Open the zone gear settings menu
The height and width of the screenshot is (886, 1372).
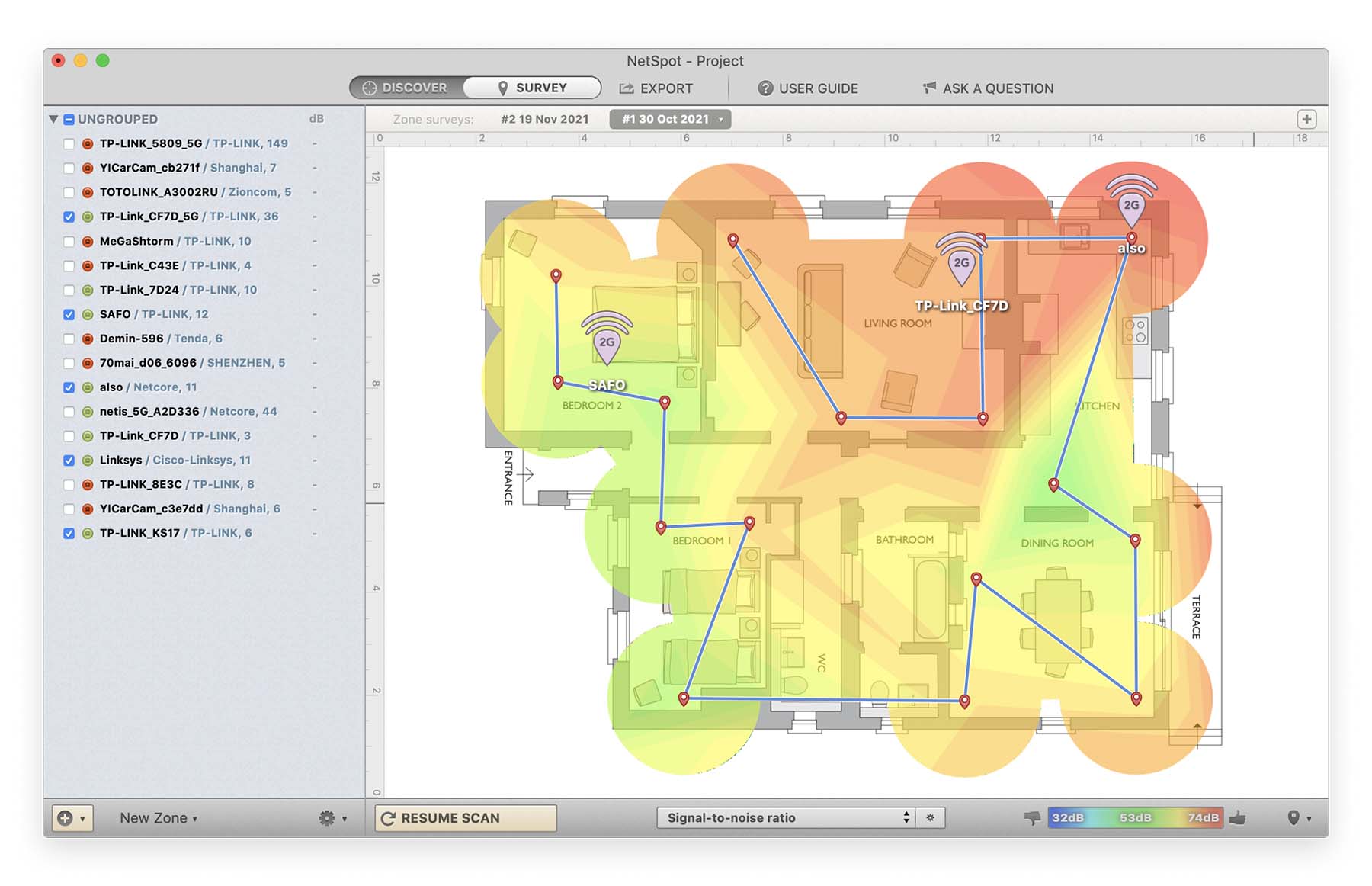332,818
